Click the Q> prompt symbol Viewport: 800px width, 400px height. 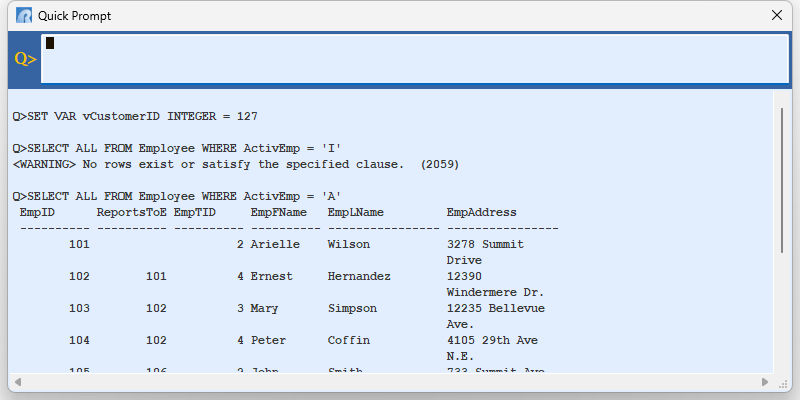pyautogui.click(x=25, y=59)
